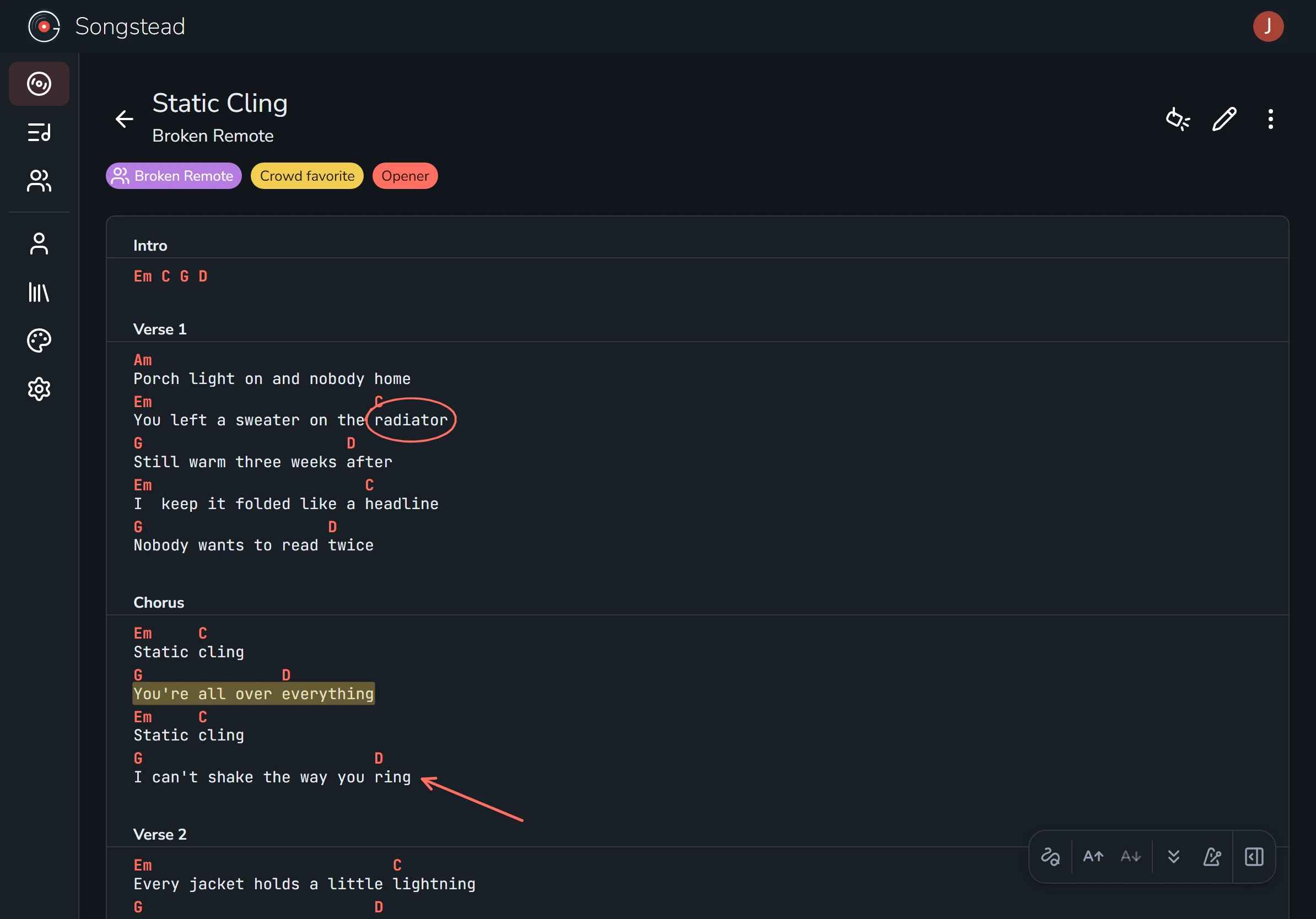
Task: Click the lyric Still warm three weeks after
Action: point(263,462)
